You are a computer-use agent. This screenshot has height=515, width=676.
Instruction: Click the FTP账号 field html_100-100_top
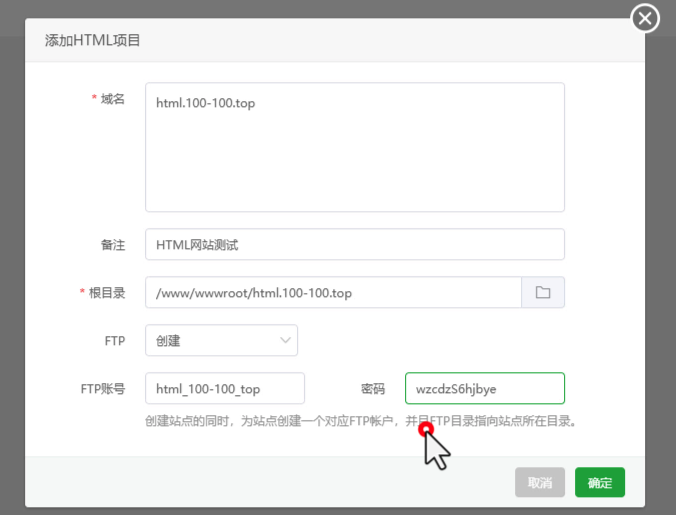[225, 388]
